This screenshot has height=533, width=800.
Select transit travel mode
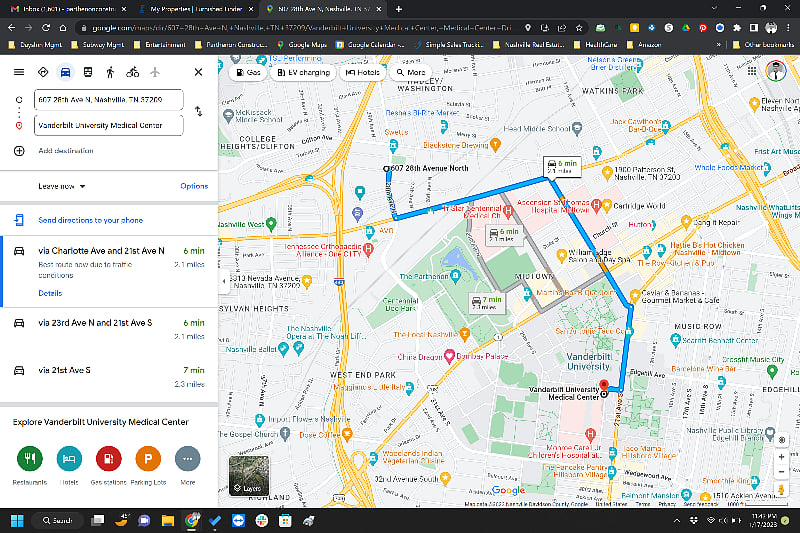pos(88,72)
